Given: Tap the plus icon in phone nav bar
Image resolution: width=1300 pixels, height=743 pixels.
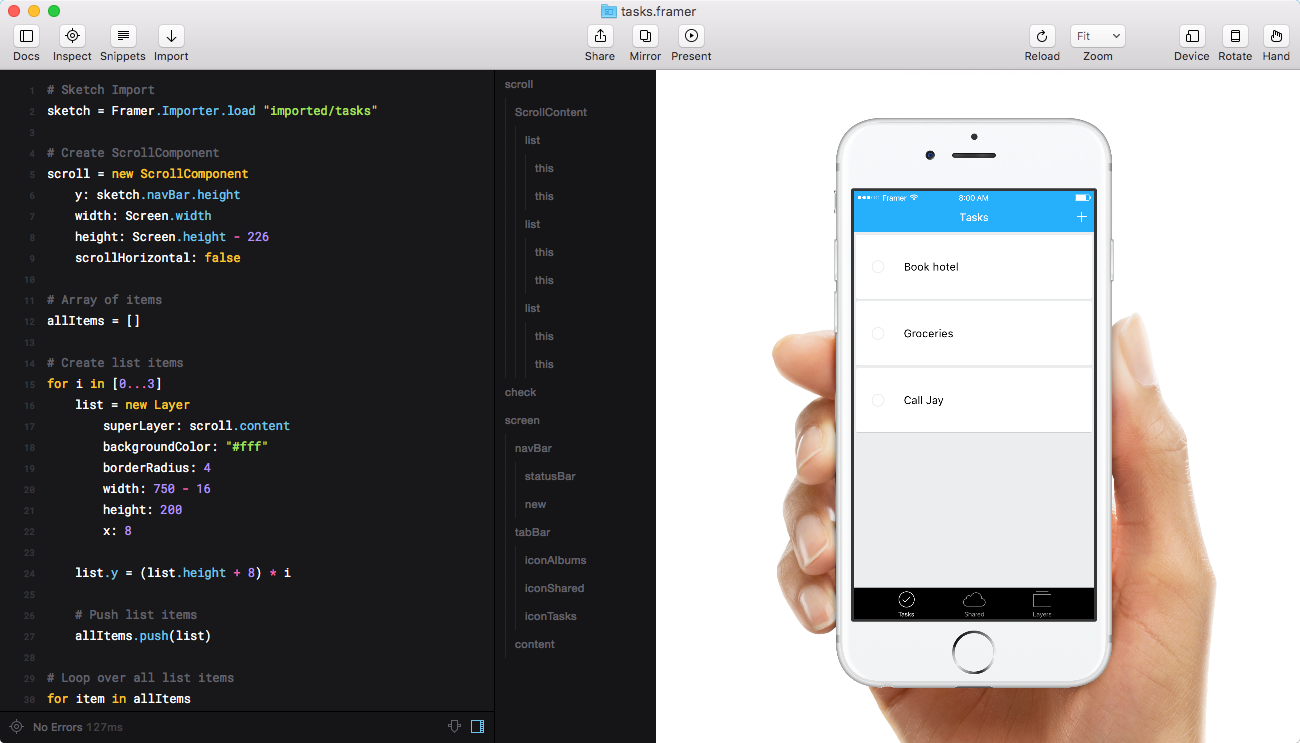Looking at the screenshot, I should point(1081,217).
